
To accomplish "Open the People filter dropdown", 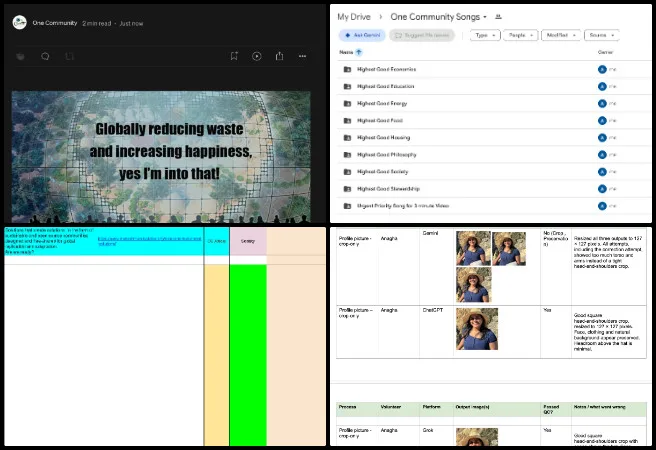I will (x=520, y=35).
